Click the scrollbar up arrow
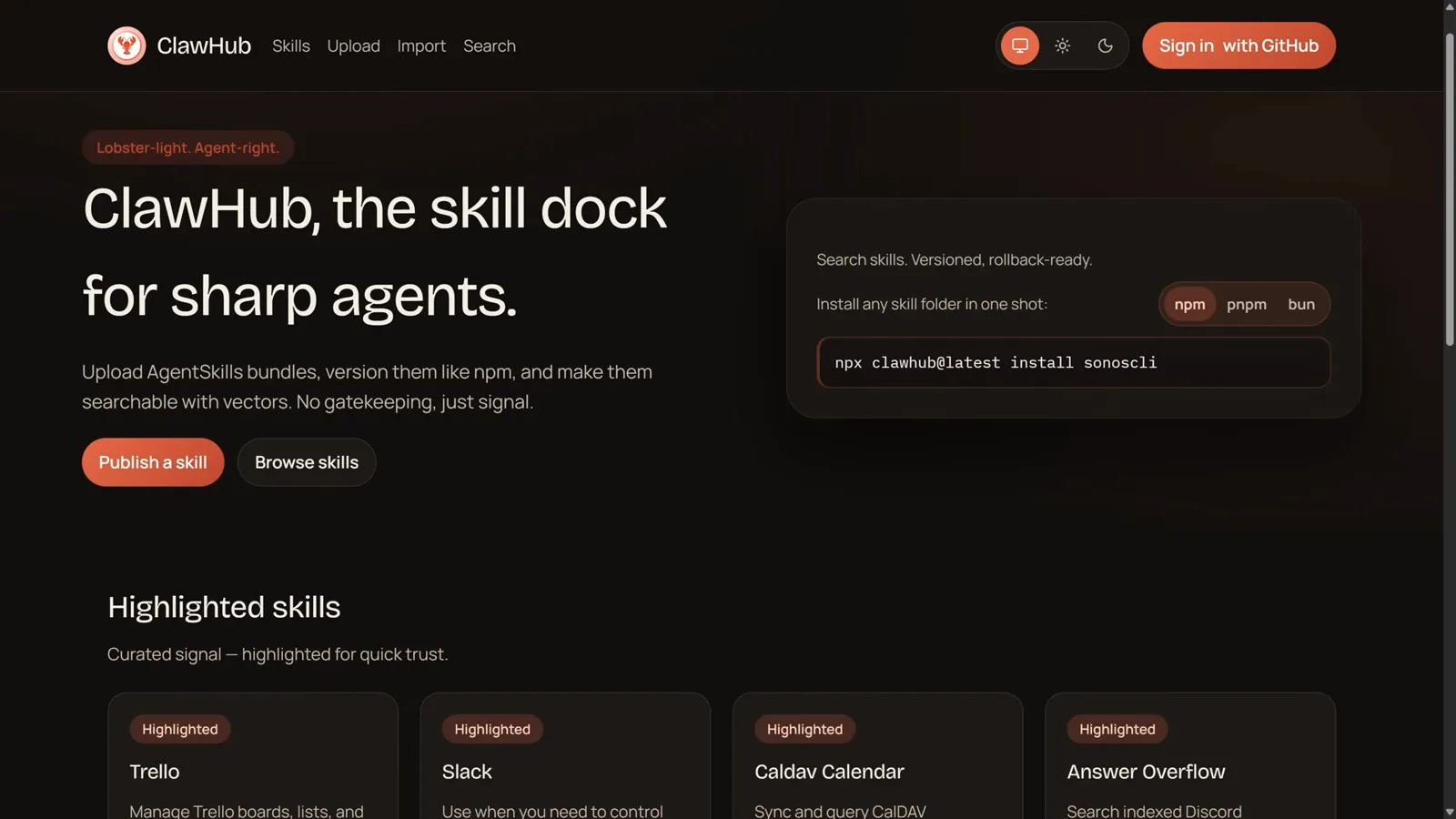This screenshot has height=819, width=1456. pos(1450,7)
